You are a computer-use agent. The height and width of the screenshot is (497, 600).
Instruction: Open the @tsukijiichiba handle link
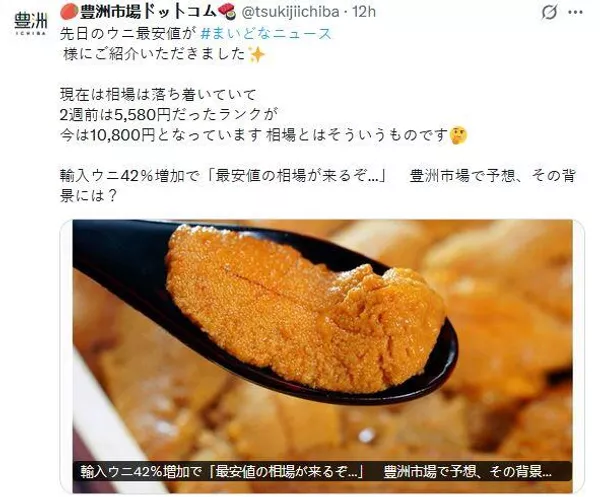pos(290,12)
